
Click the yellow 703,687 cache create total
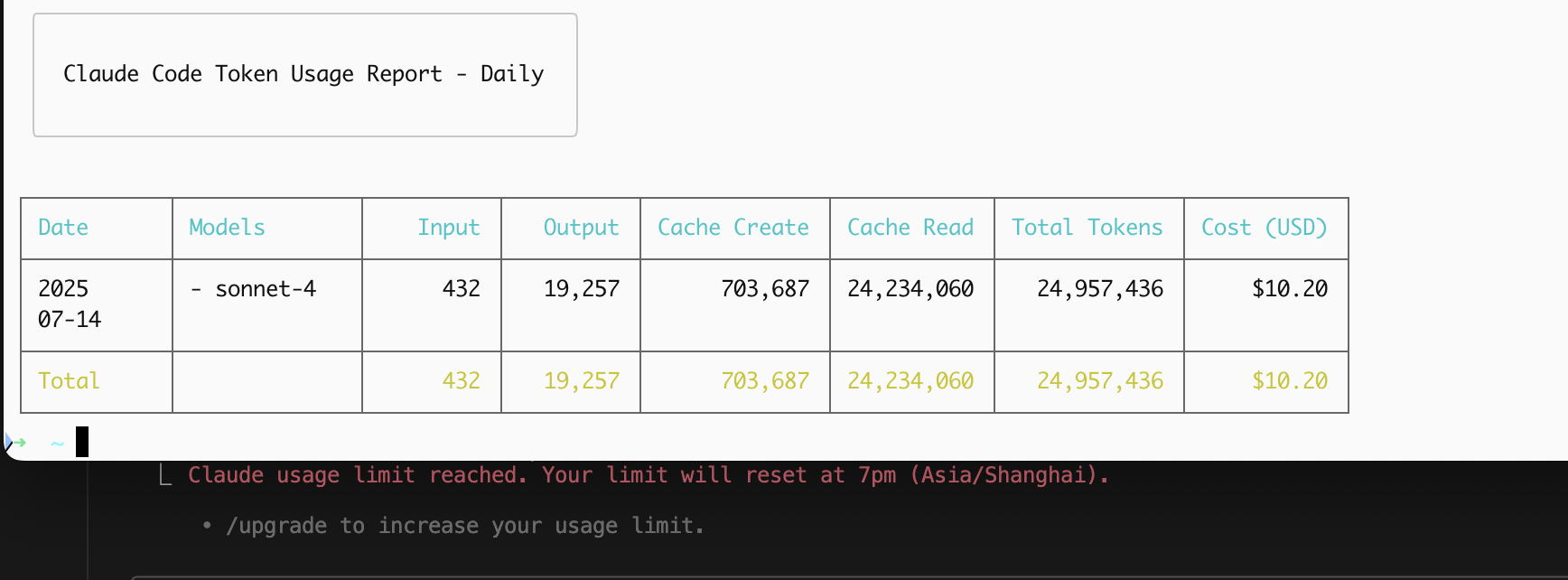[x=764, y=381]
